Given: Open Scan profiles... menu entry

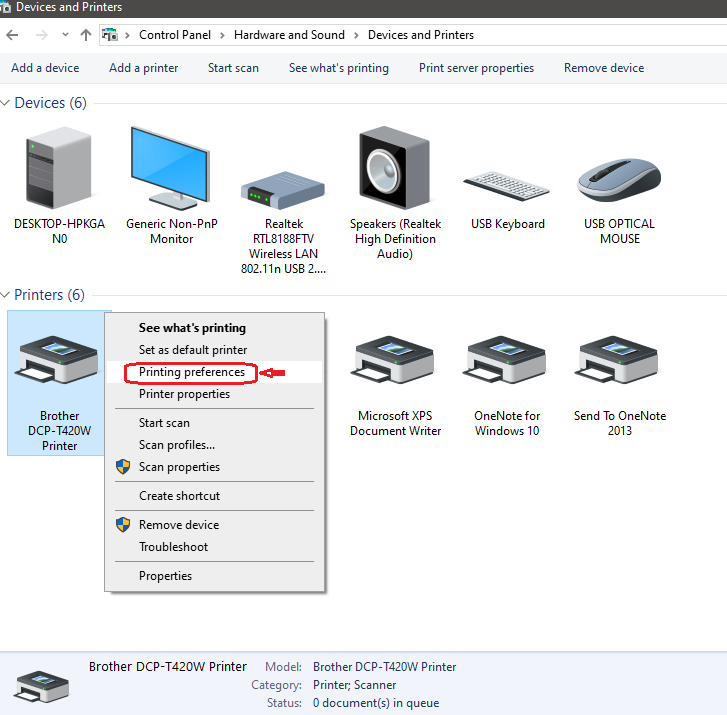Looking at the screenshot, I should click(214, 445).
